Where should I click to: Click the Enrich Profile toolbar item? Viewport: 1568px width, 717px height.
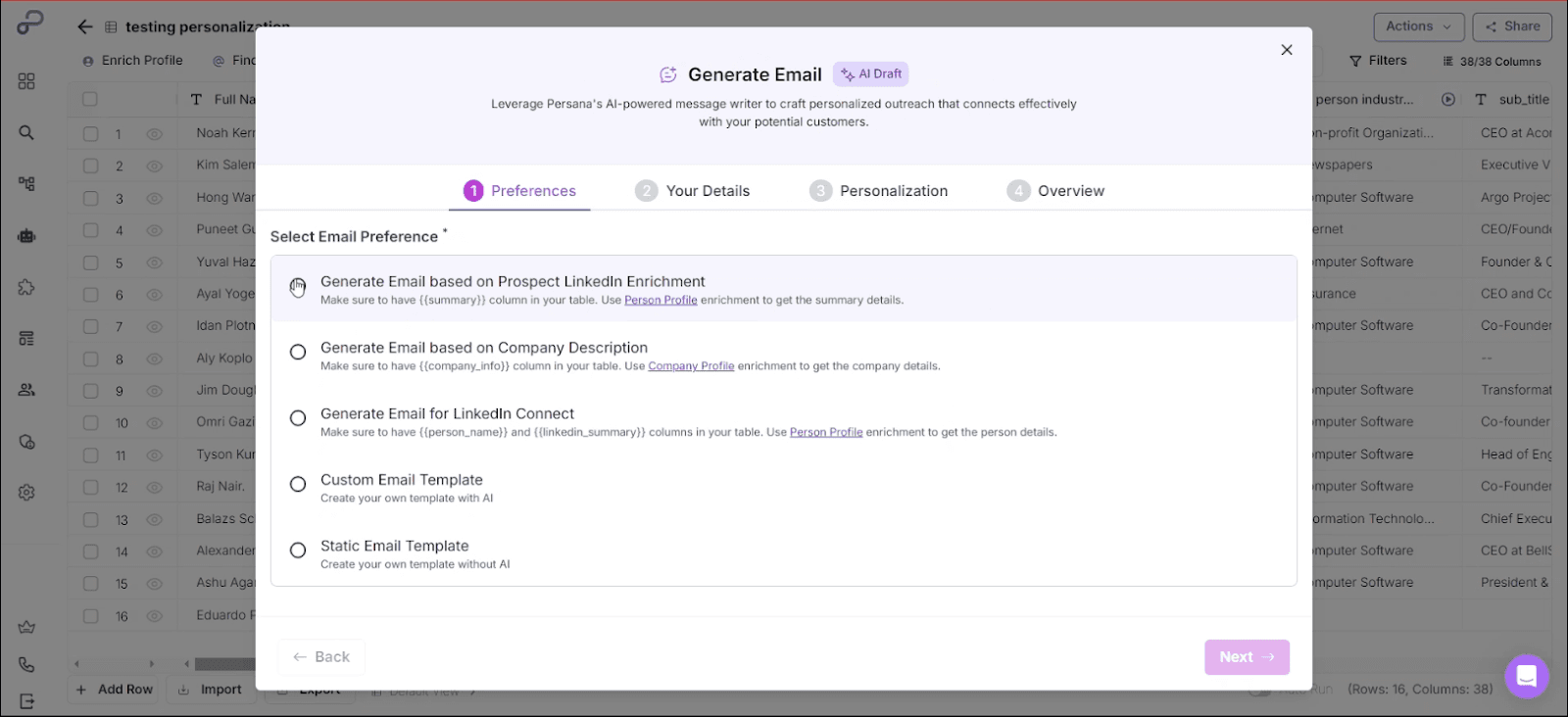pos(132,61)
